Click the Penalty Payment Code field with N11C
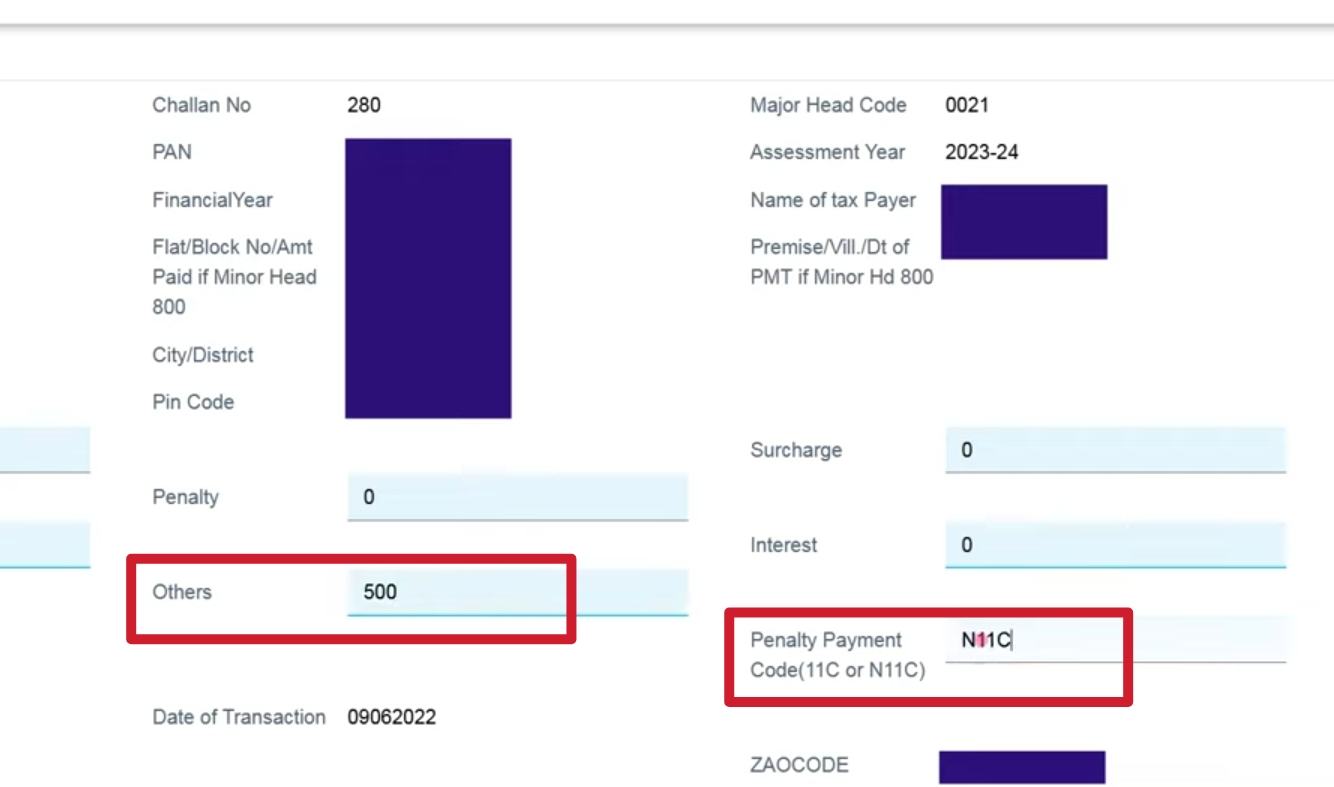This screenshot has height=787, width=1334. click(1115, 640)
